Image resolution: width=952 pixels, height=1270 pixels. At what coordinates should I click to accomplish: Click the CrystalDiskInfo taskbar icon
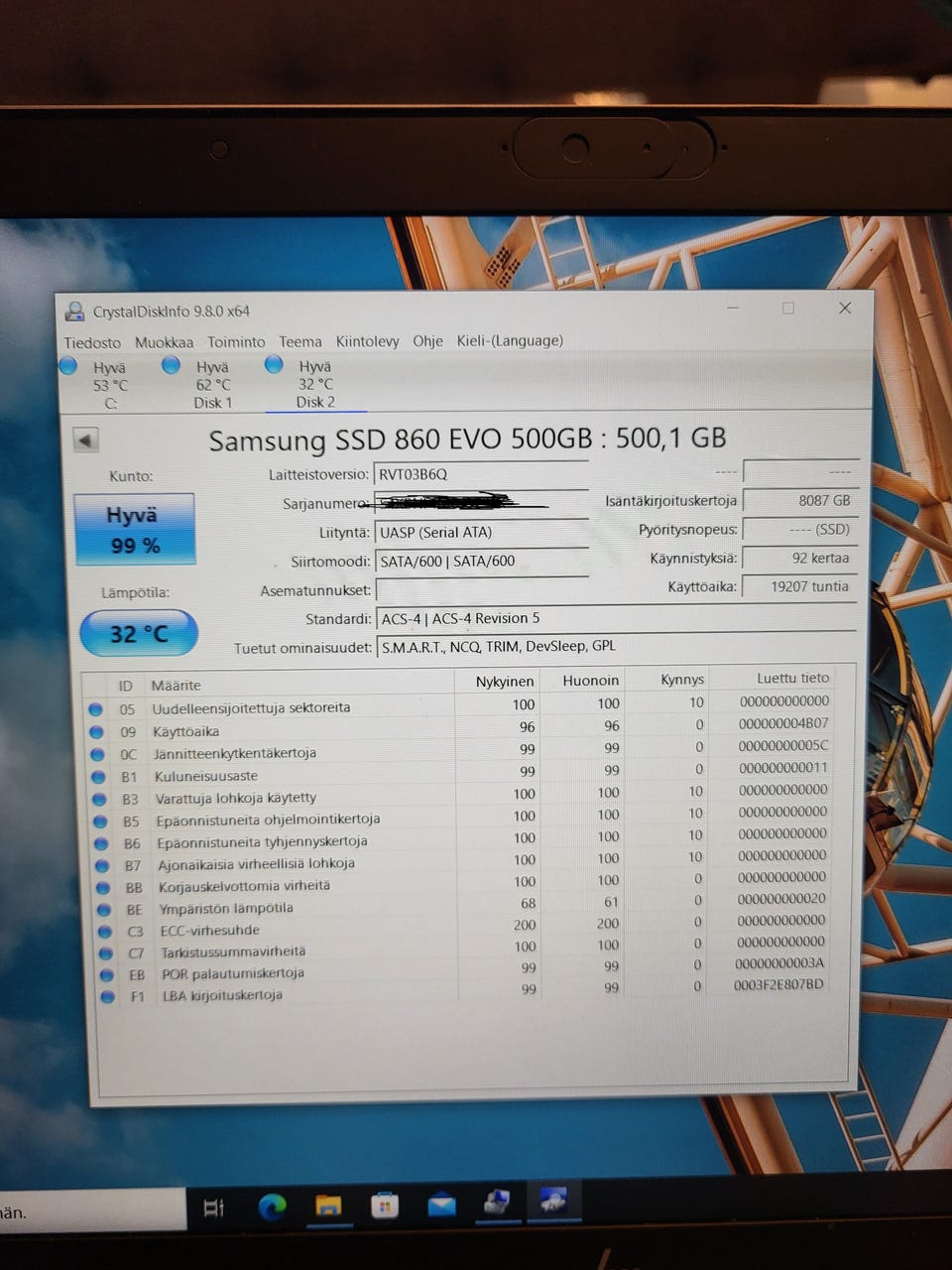[x=554, y=1202]
